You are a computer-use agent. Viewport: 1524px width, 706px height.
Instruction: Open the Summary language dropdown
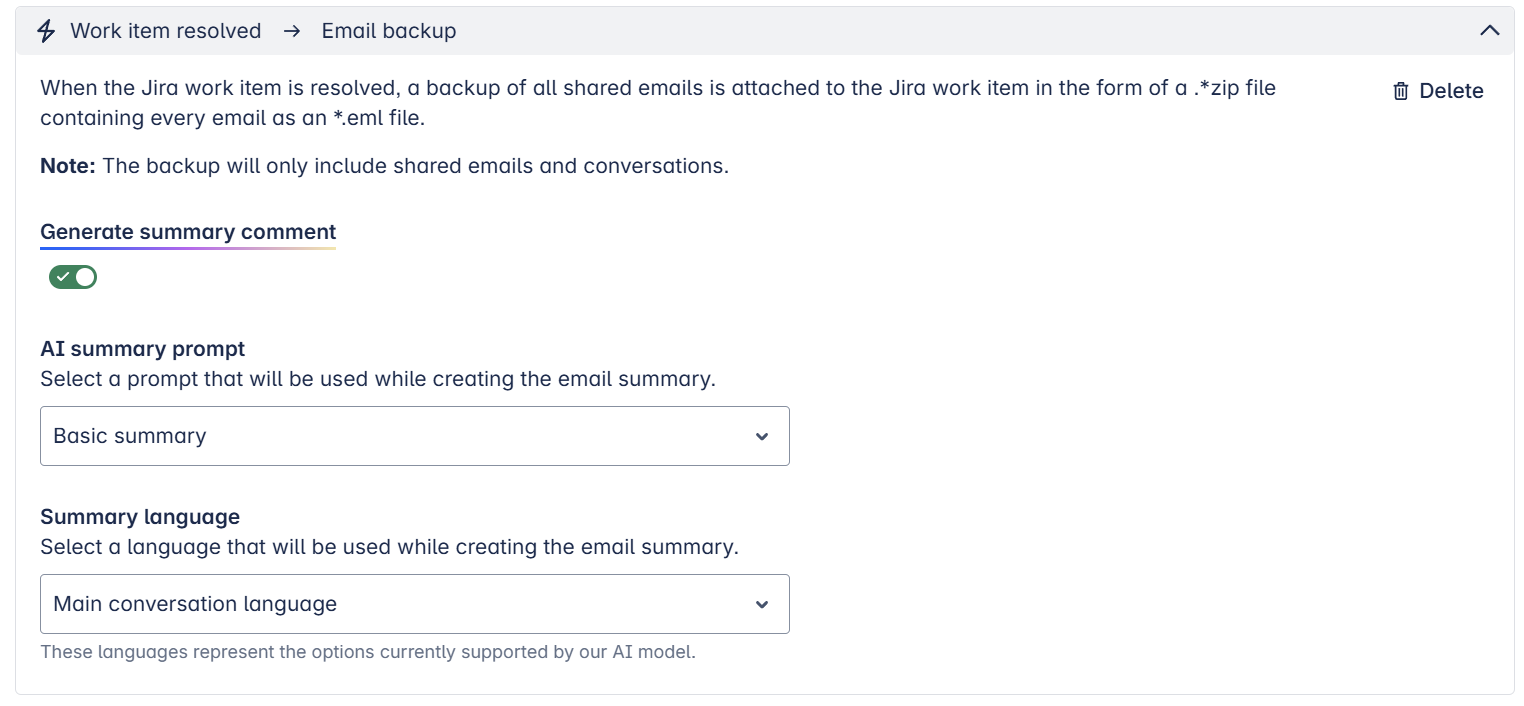click(x=414, y=604)
